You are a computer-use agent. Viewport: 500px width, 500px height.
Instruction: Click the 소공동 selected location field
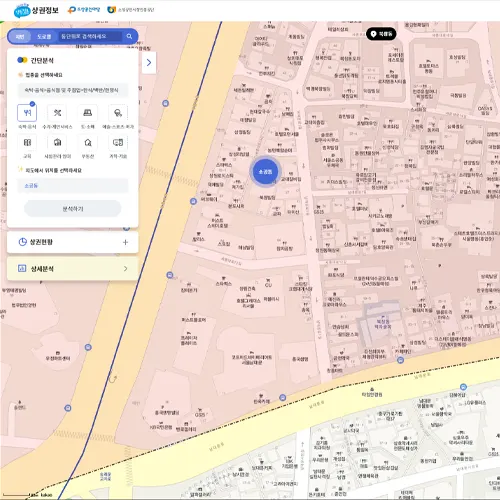(72, 186)
